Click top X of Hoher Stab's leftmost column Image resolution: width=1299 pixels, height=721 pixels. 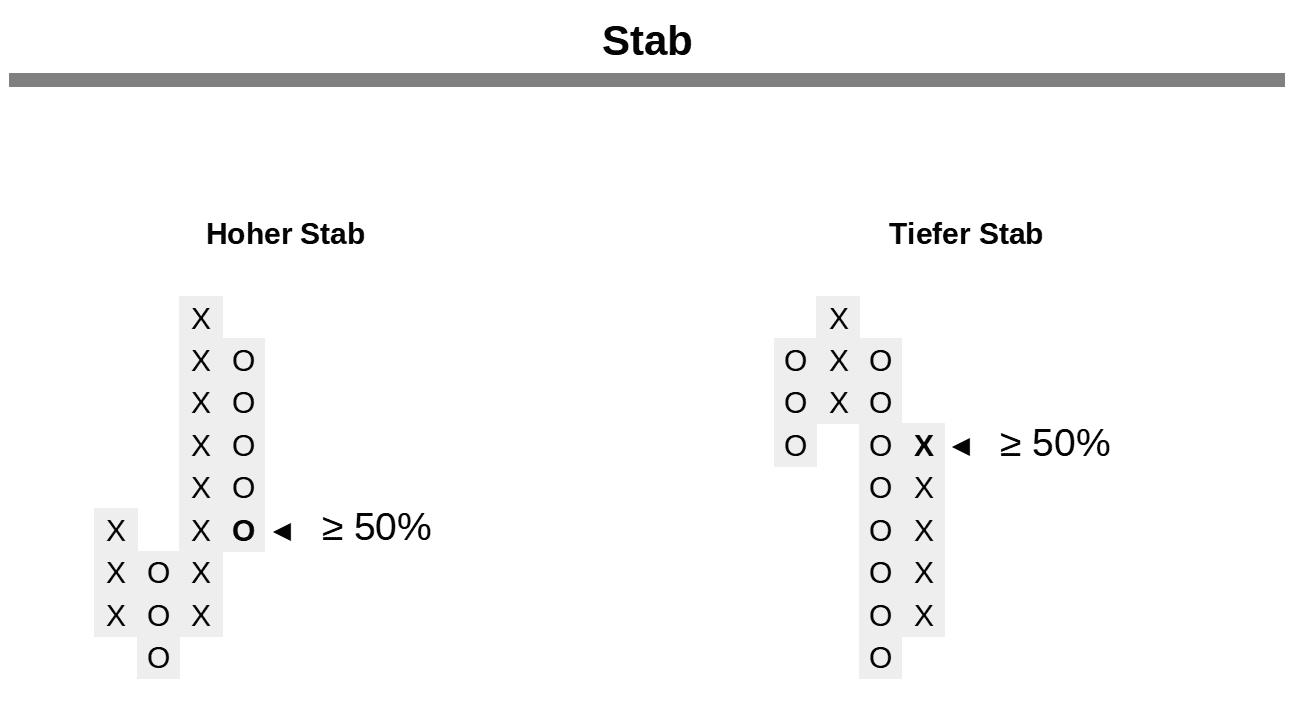coord(116,531)
